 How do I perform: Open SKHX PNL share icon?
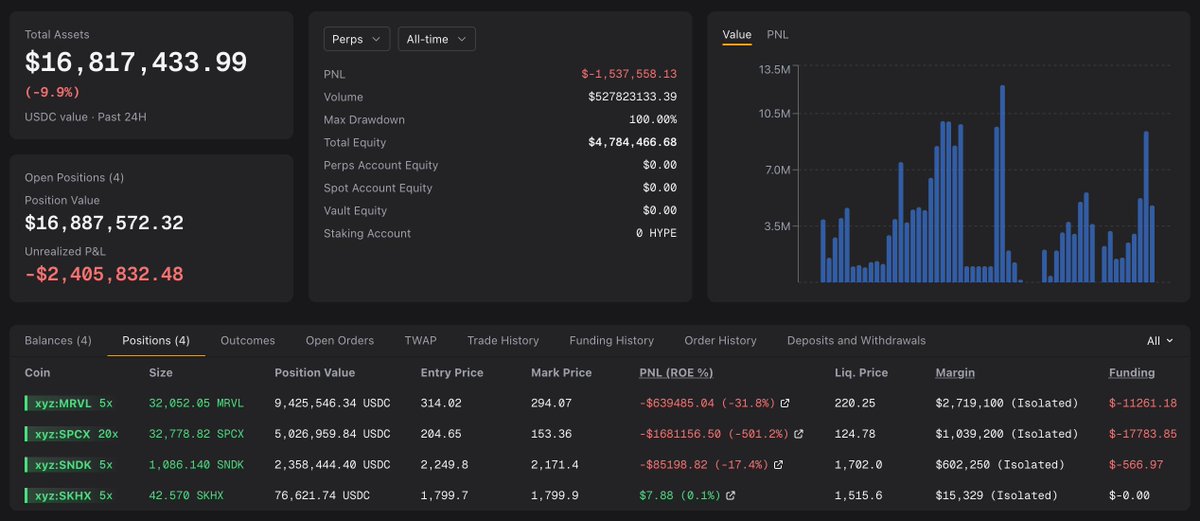click(x=730, y=495)
